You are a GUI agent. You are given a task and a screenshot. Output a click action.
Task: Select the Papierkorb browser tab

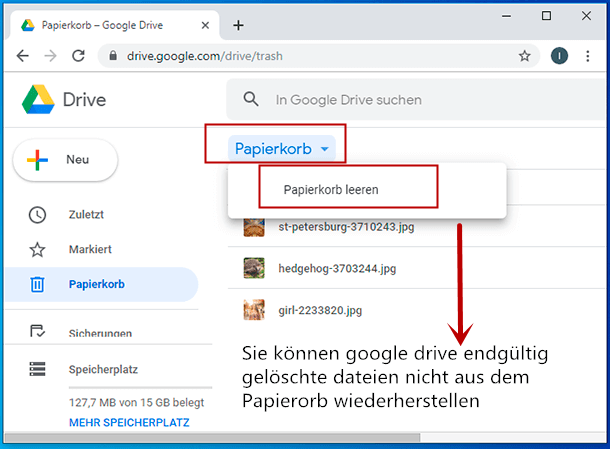113,25
